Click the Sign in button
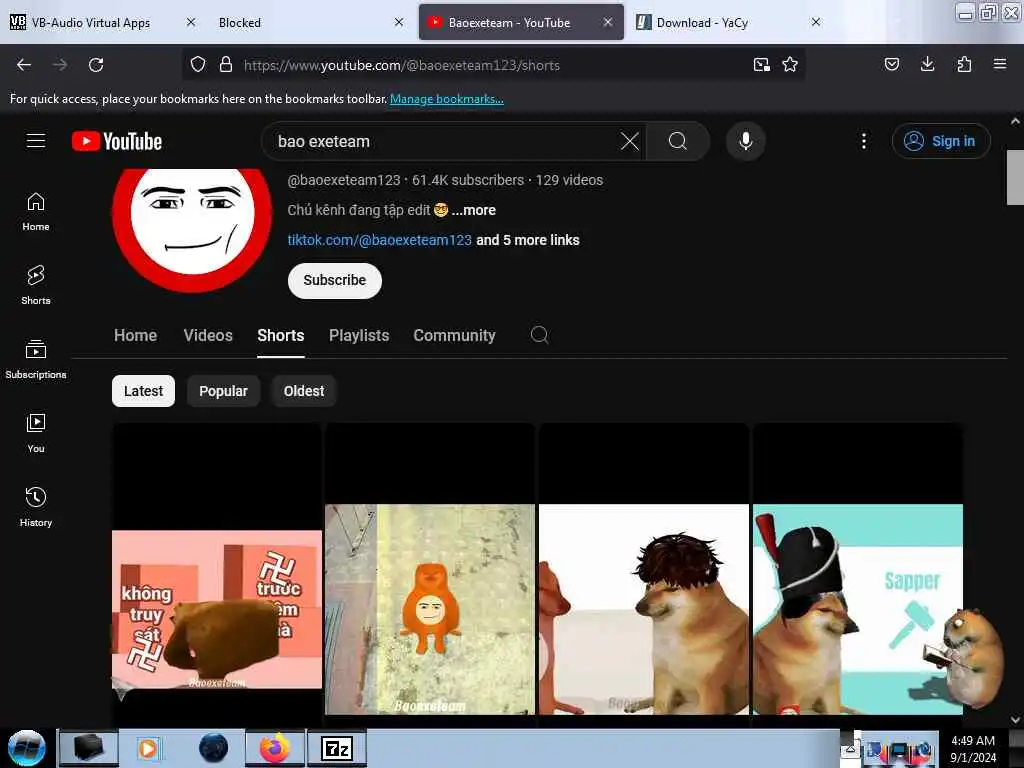Screen dimensions: 1024x768 (941, 141)
